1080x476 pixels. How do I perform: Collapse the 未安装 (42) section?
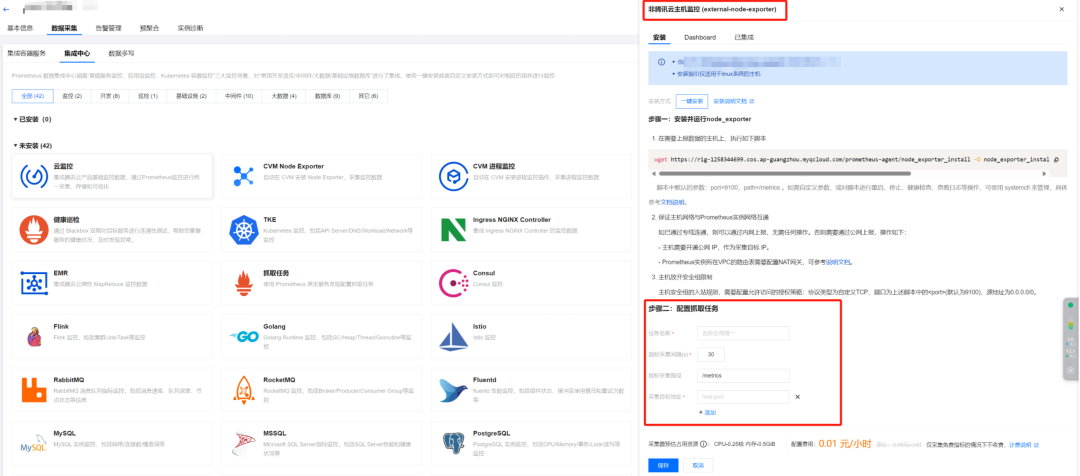click(x=16, y=145)
